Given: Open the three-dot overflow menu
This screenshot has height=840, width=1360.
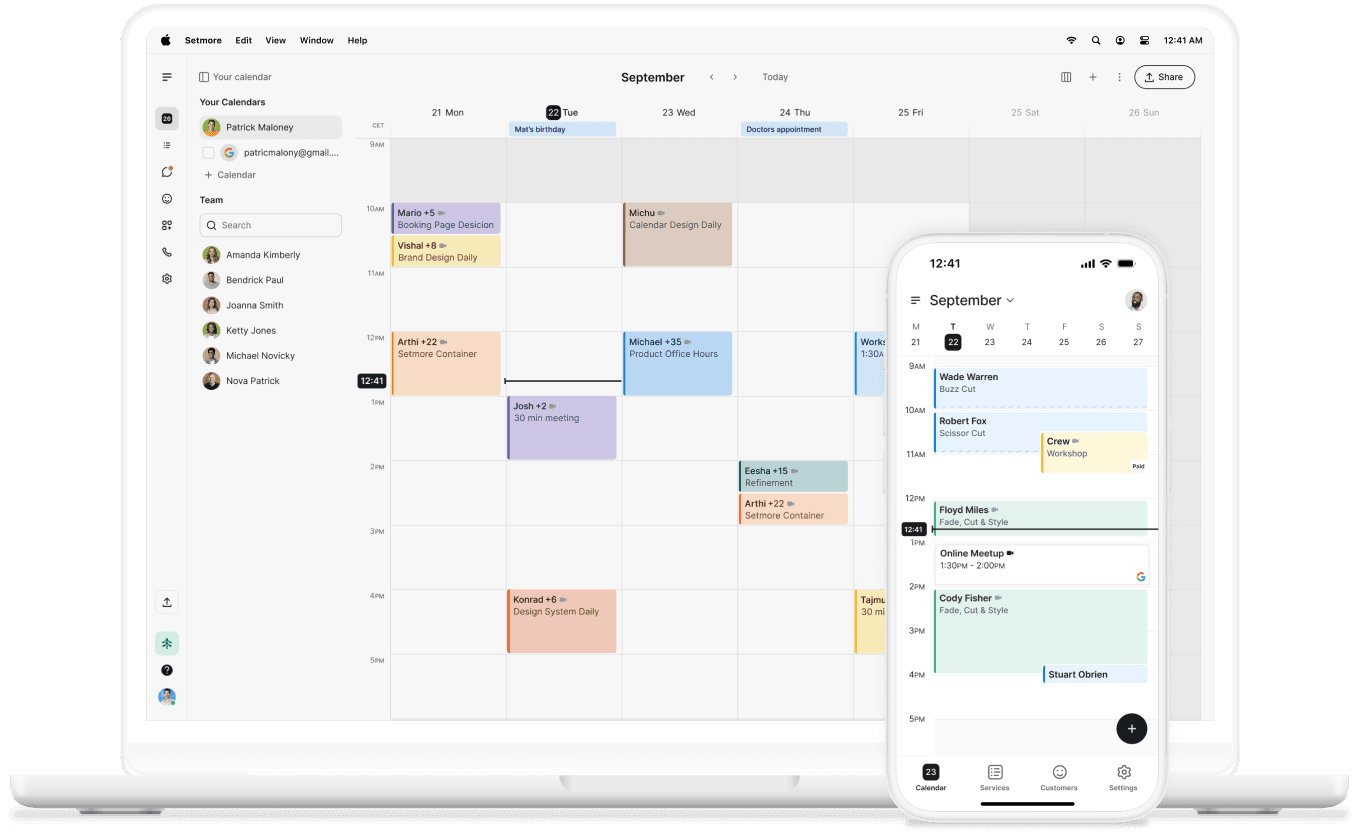Looking at the screenshot, I should pyautogui.click(x=1119, y=77).
